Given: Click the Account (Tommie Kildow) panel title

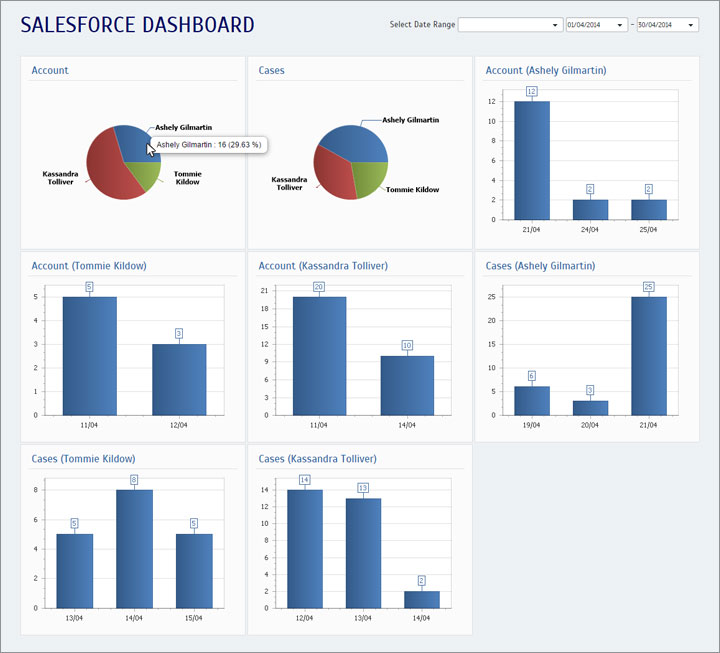Looking at the screenshot, I should (89, 266).
